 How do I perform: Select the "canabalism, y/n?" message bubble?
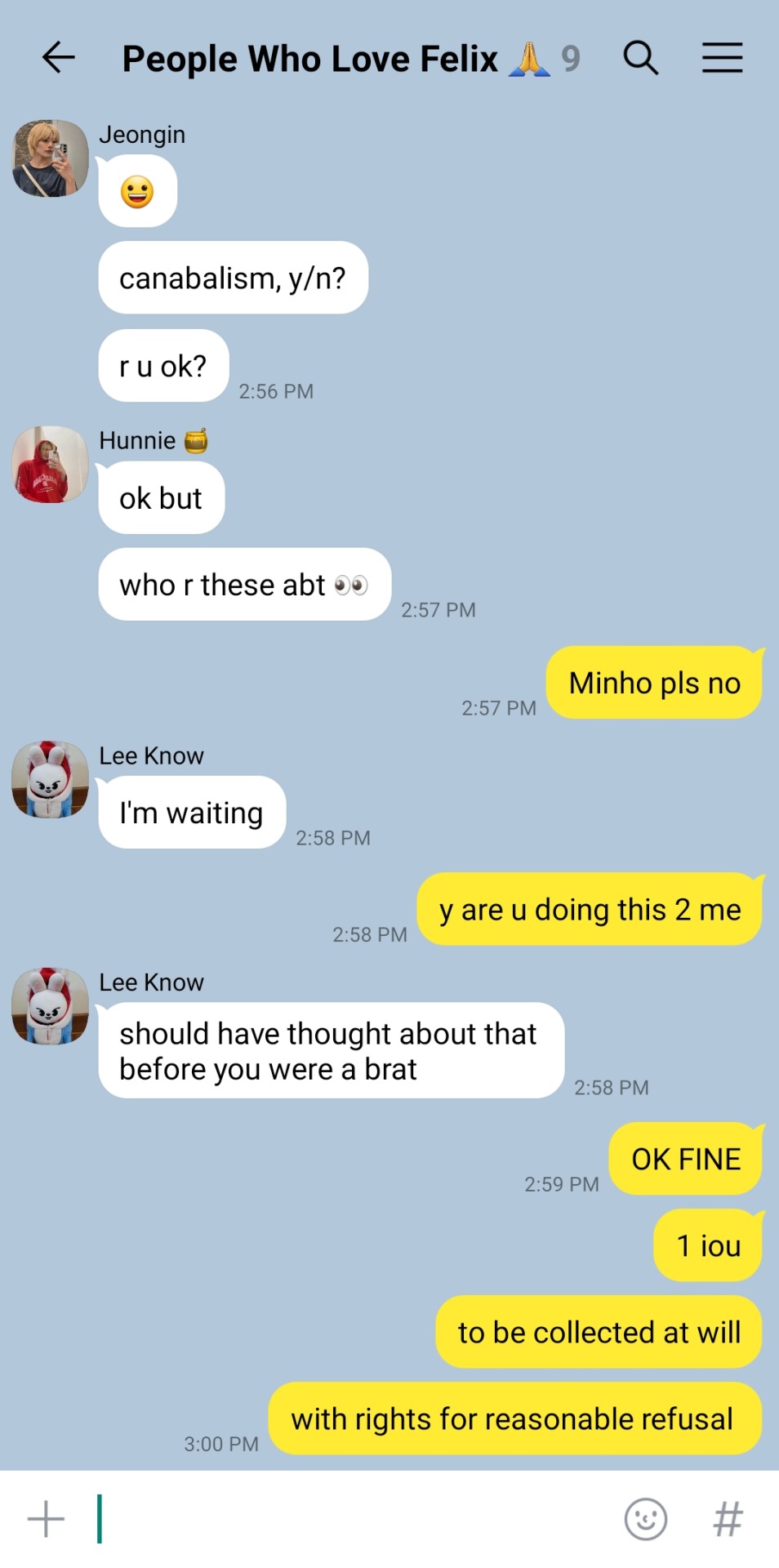pos(234,278)
